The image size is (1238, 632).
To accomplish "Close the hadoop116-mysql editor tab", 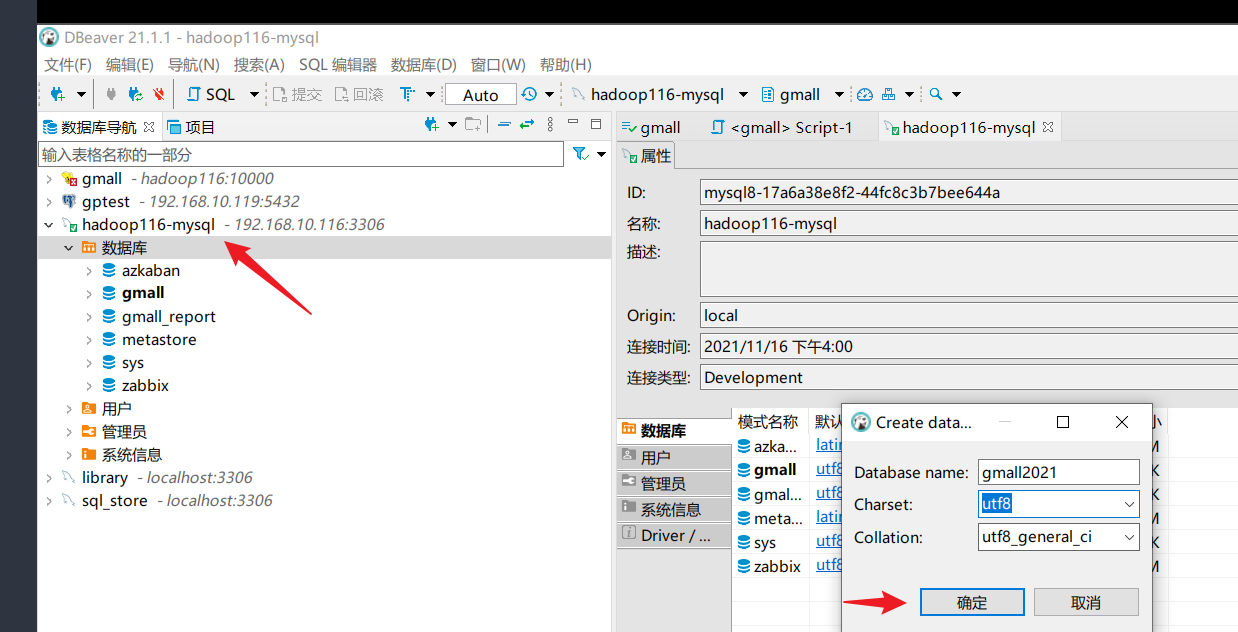I will coord(1048,127).
